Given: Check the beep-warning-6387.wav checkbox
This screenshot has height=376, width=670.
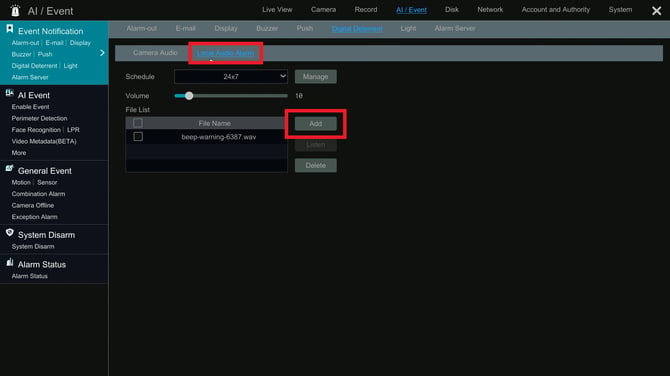Looking at the screenshot, I should click(138, 137).
